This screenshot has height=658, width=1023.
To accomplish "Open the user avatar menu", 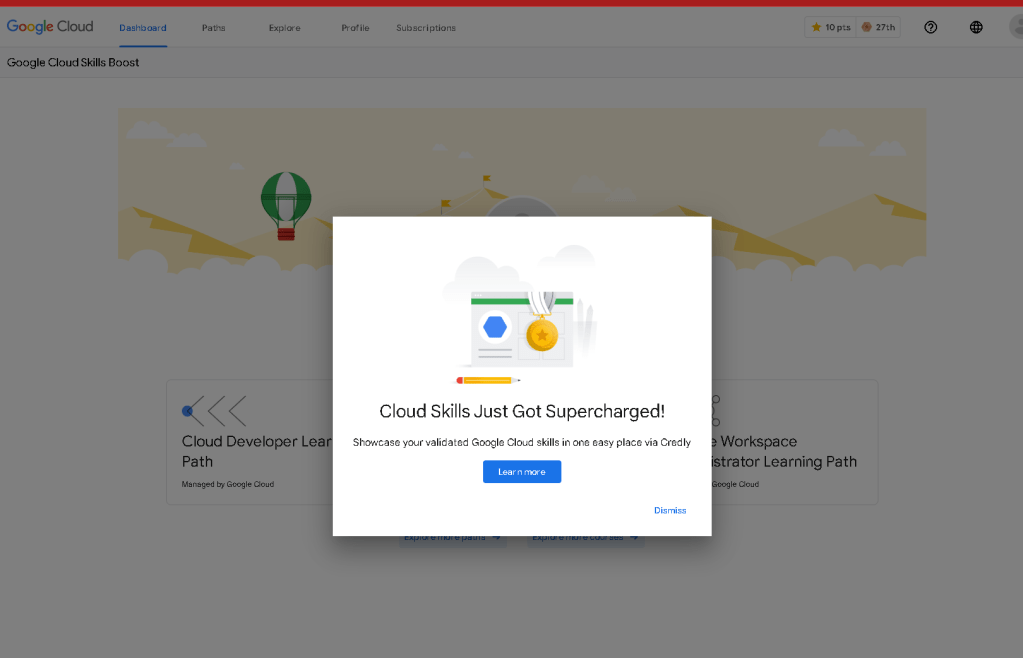I will pos(1016,27).
